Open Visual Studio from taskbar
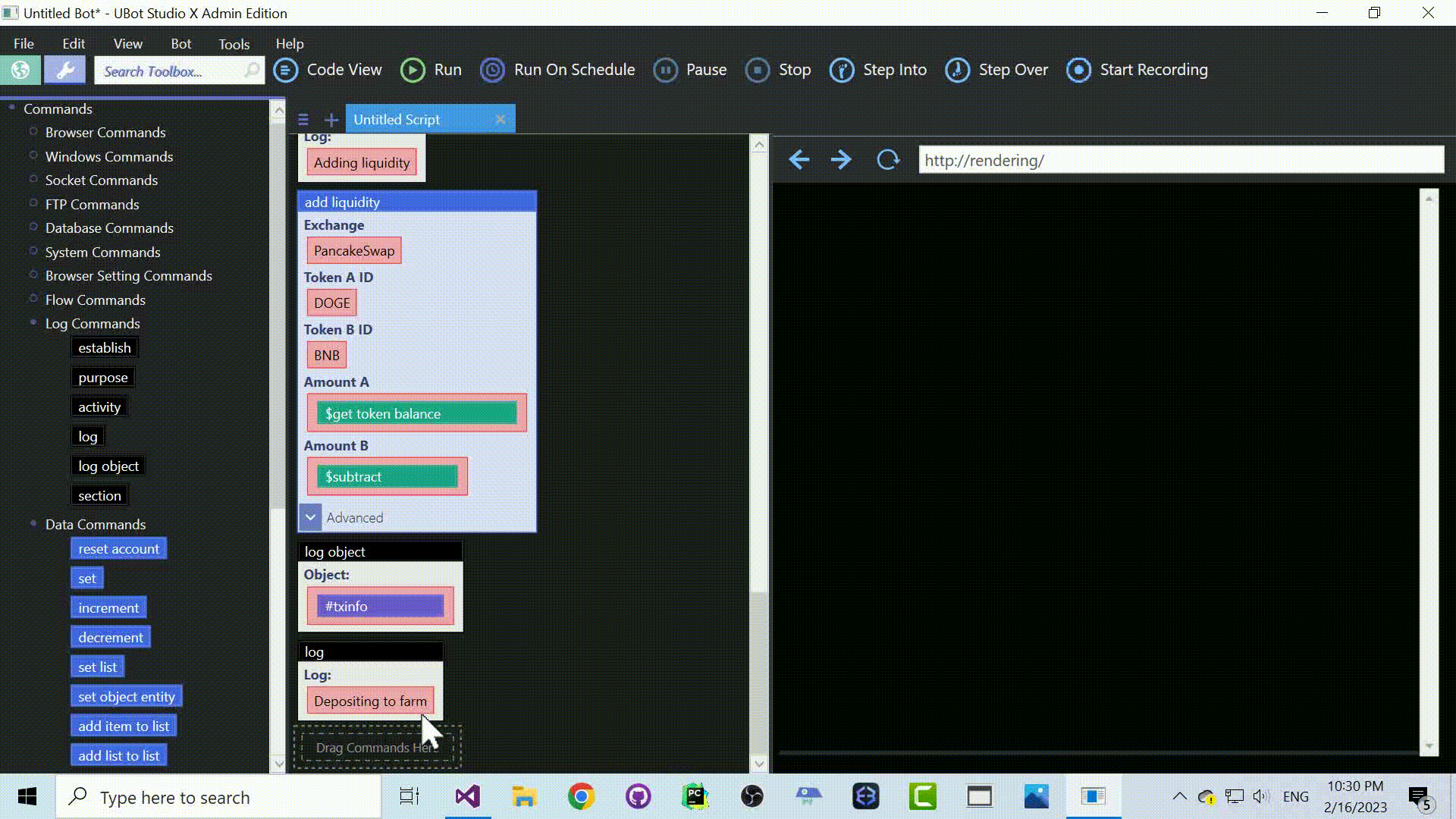 coord(467,796)
